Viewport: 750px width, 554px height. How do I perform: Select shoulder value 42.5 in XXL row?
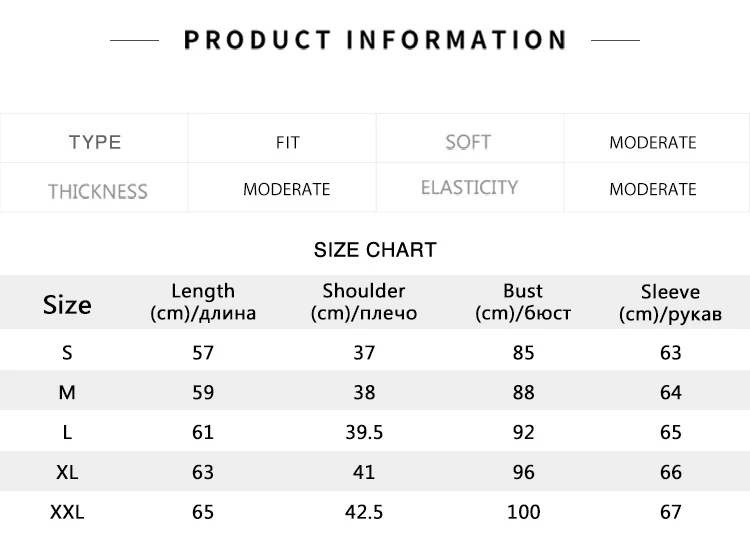364,512
